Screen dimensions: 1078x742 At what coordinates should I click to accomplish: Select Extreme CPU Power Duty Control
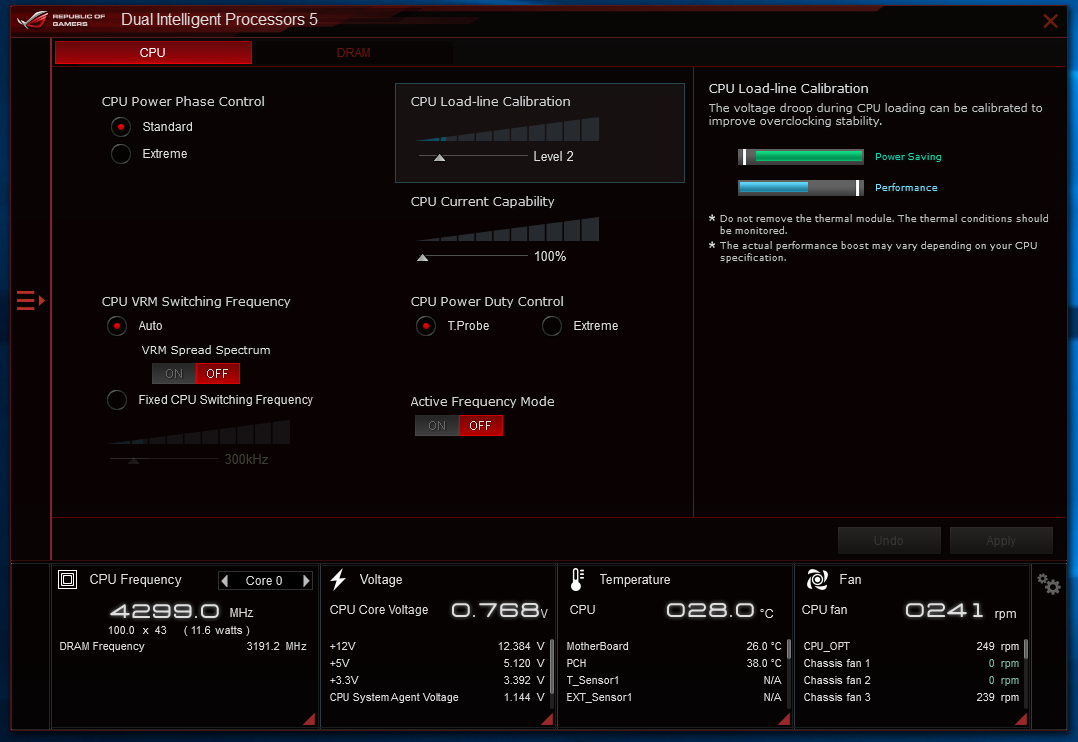pos(551,326)
